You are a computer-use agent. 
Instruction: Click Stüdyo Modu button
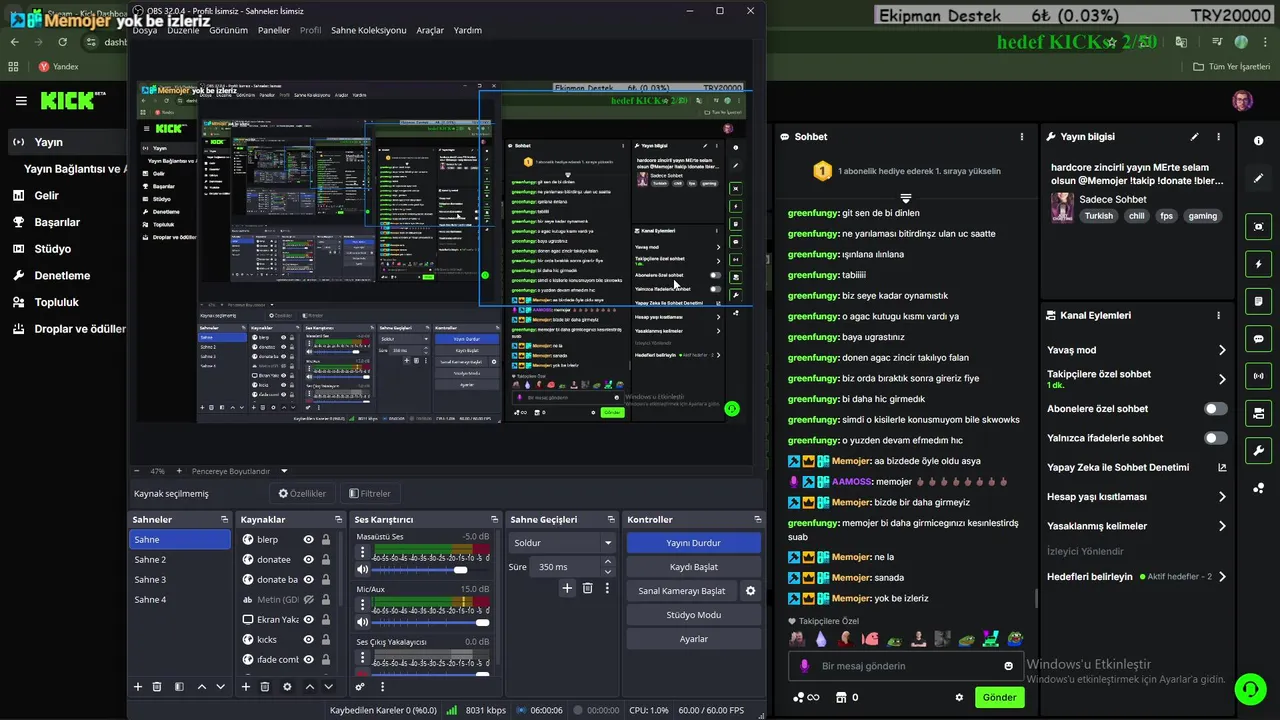pos(693,615)
